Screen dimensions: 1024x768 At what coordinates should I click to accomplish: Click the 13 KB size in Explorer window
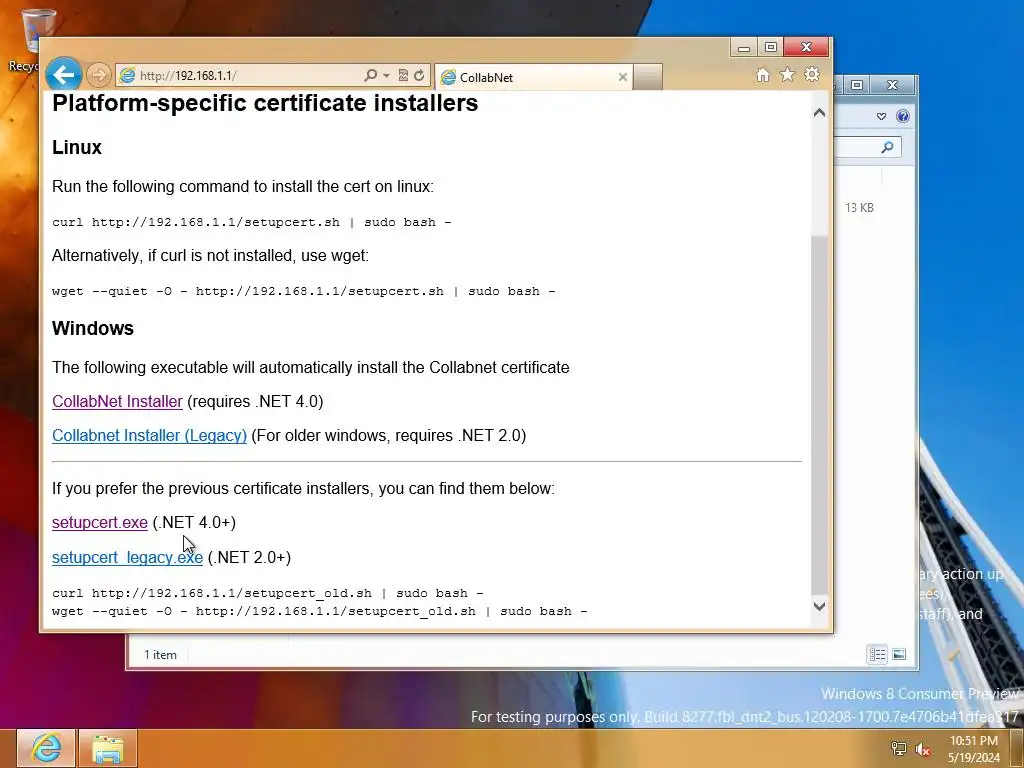(859, 208)
